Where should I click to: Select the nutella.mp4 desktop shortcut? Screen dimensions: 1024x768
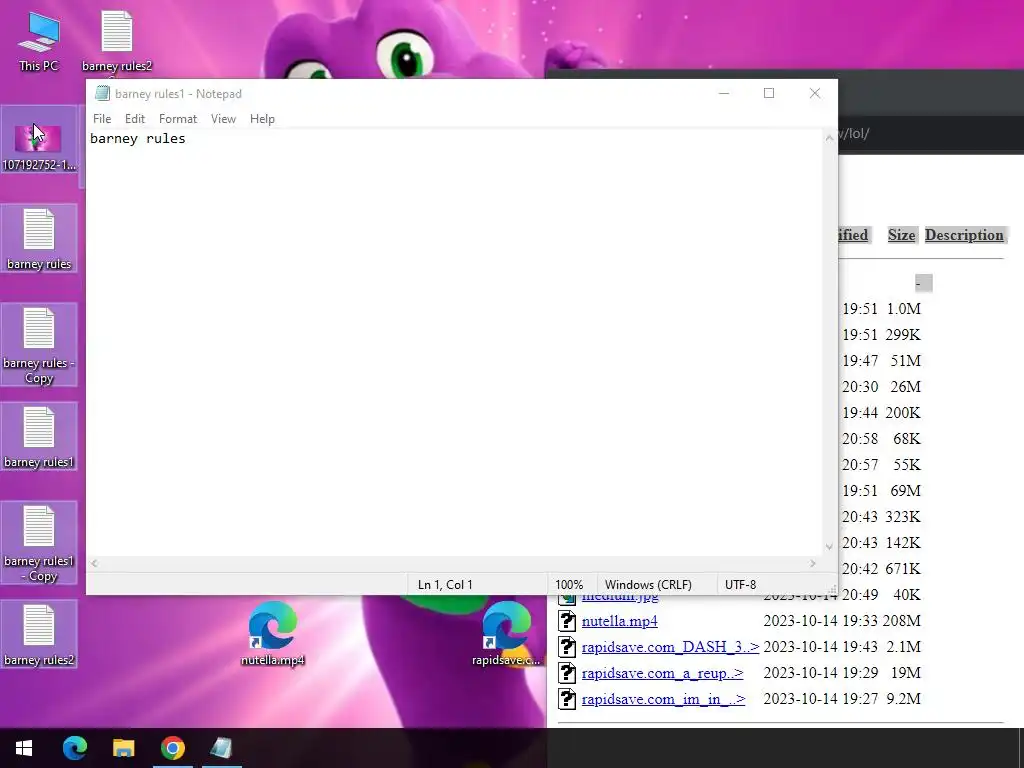click(272, 634)
